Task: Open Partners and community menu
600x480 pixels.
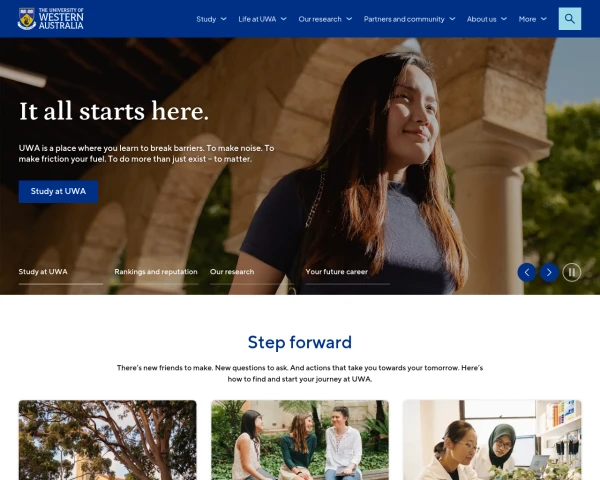Action: (409, 19)
